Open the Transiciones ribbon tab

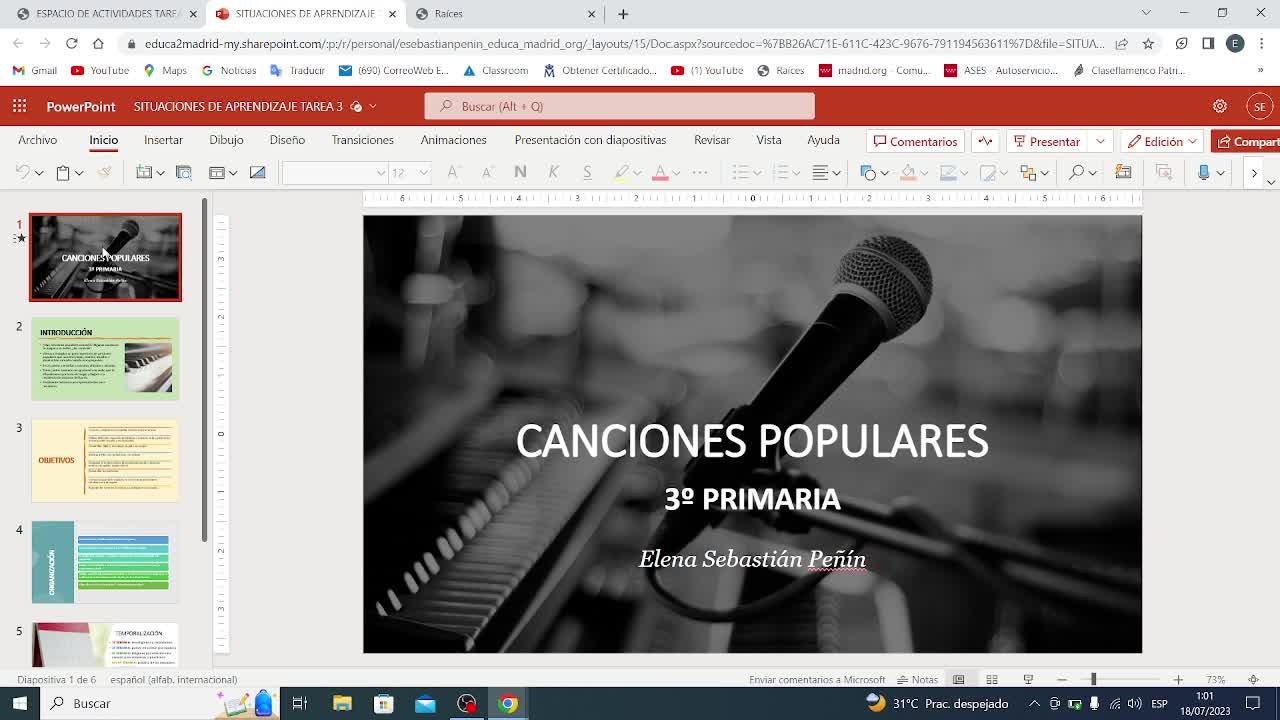pos(362,140)
